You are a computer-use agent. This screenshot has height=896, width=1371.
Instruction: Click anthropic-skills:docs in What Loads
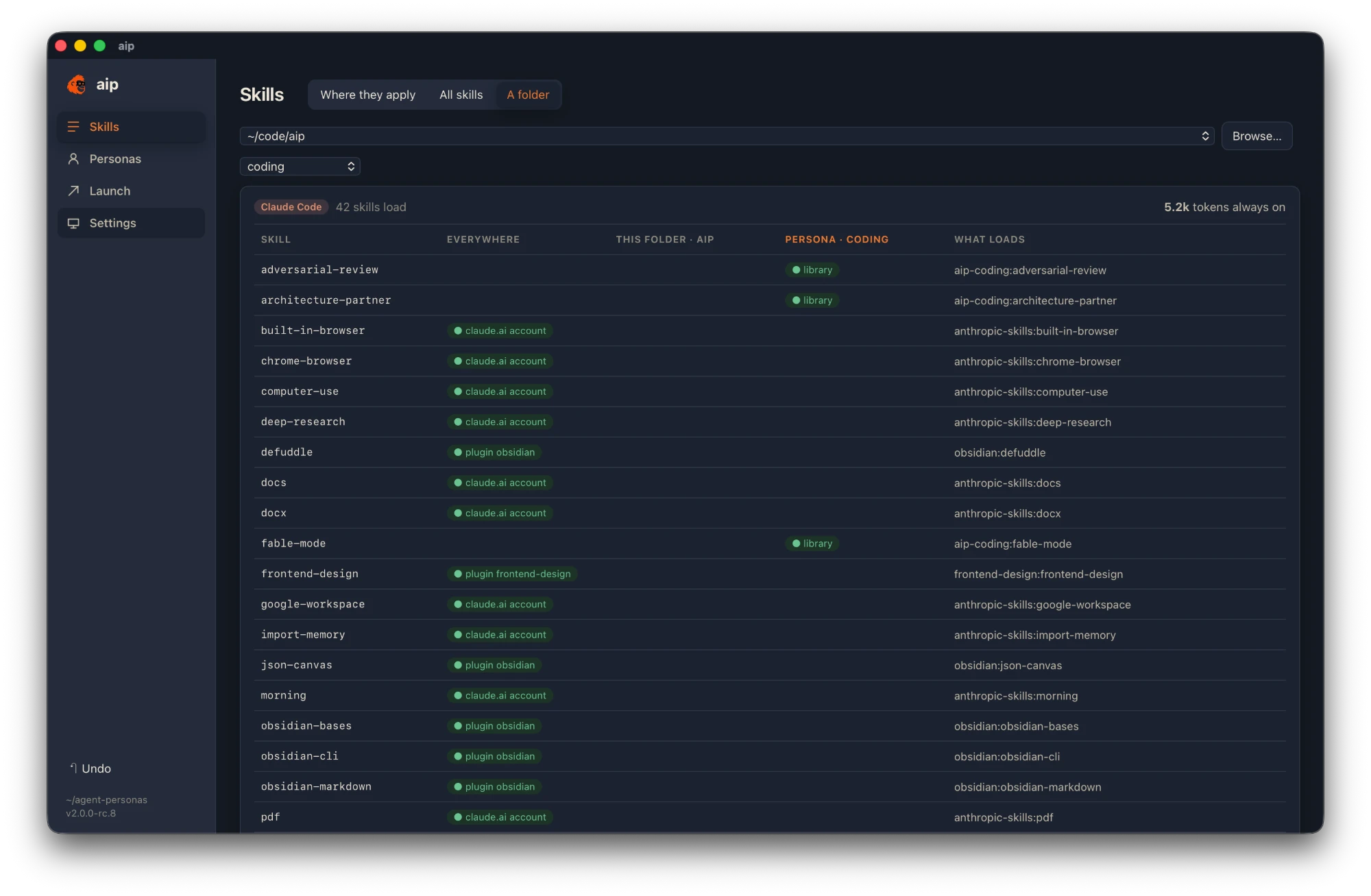click(1007, 483)
